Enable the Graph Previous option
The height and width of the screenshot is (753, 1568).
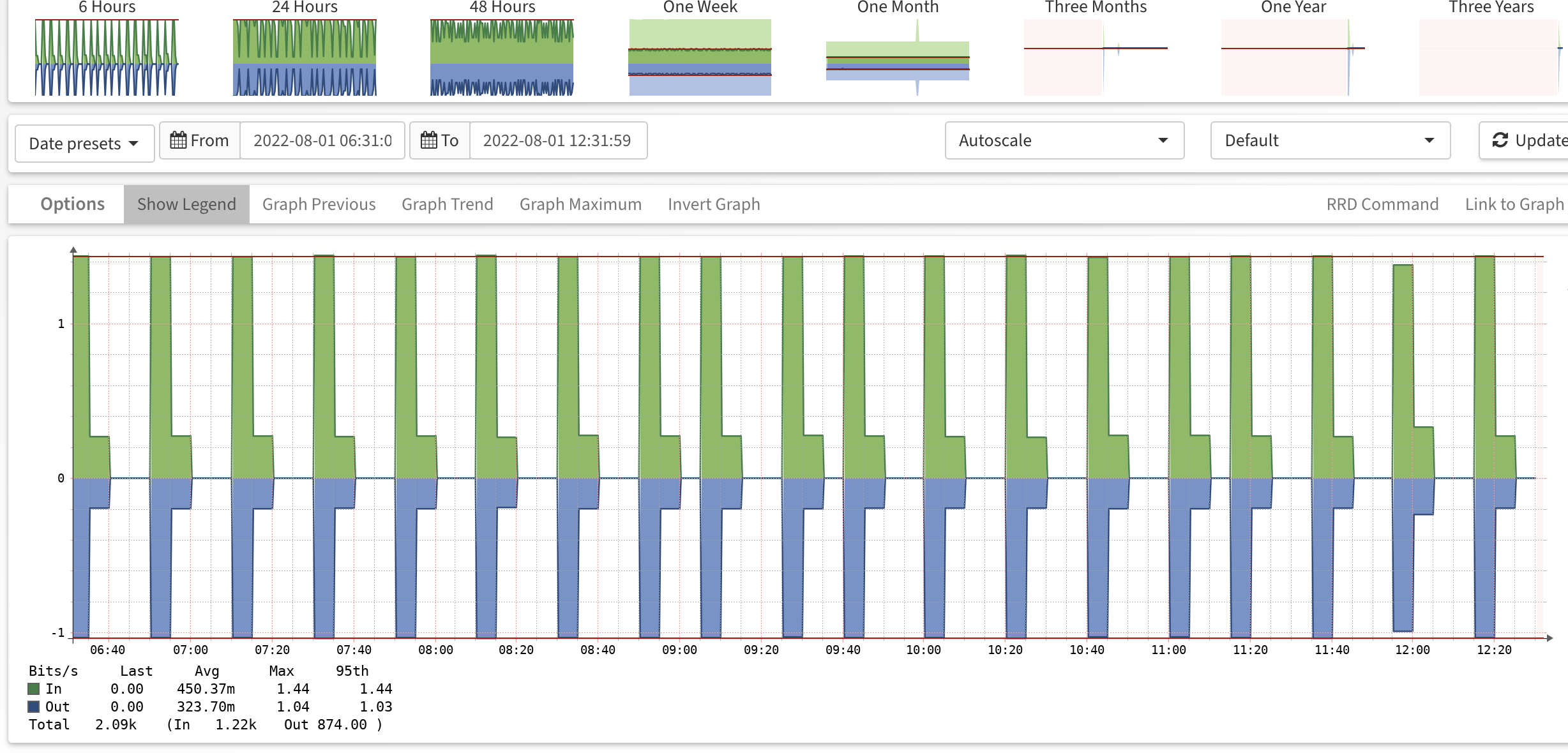coord(319,204)
